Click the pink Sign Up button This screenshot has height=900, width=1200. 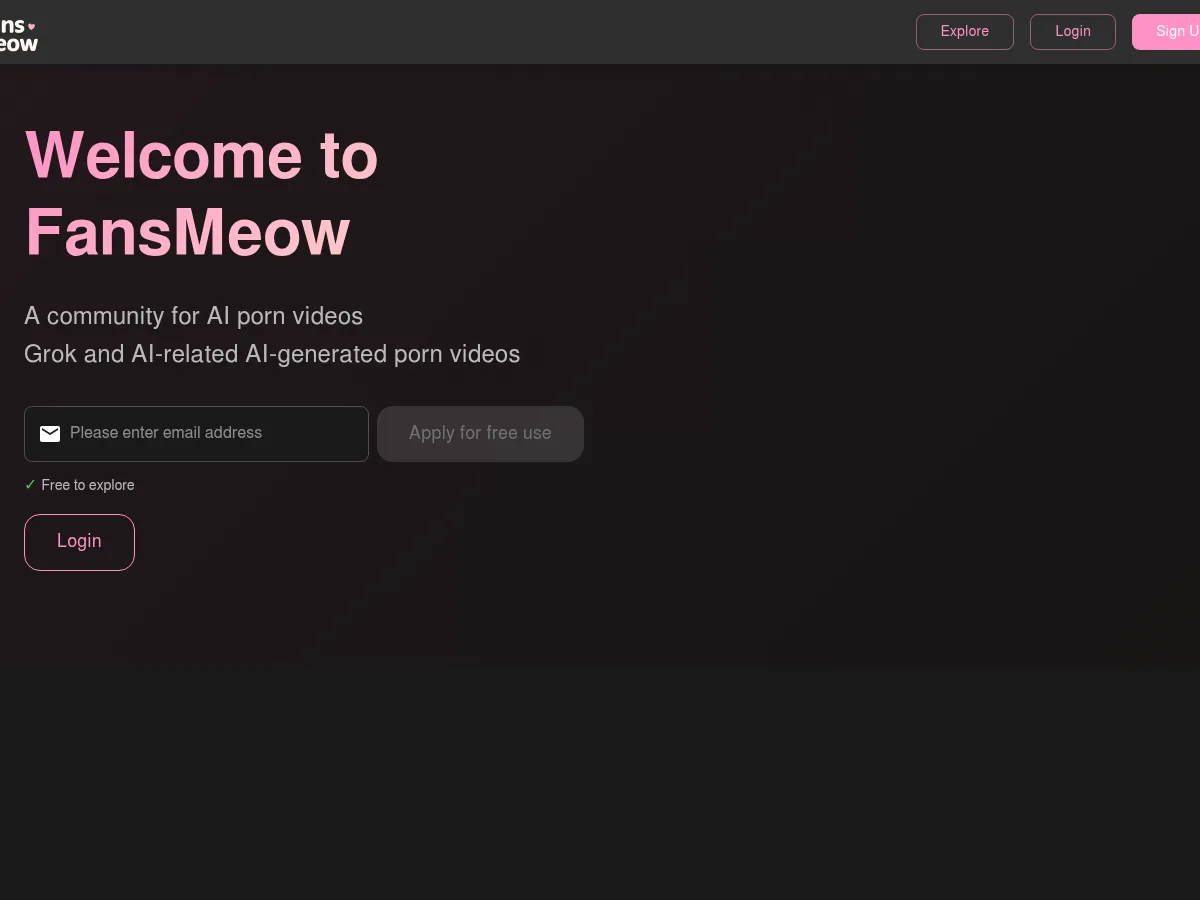coord(1167,31)
